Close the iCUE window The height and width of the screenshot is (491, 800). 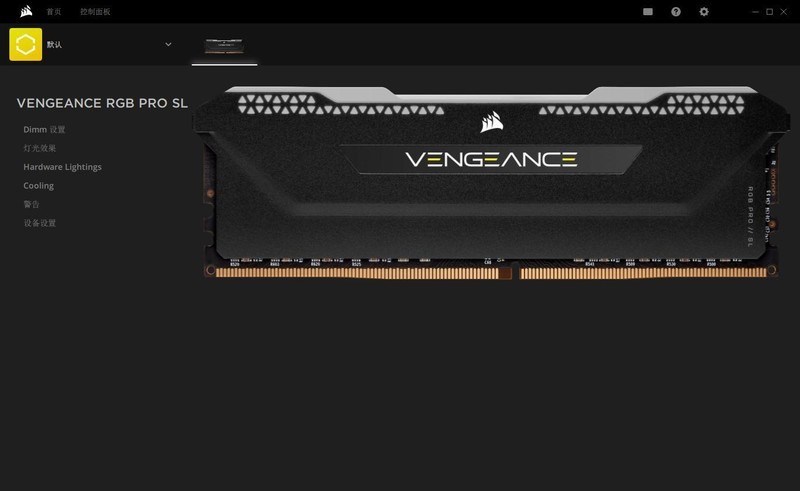coord(783,12)
